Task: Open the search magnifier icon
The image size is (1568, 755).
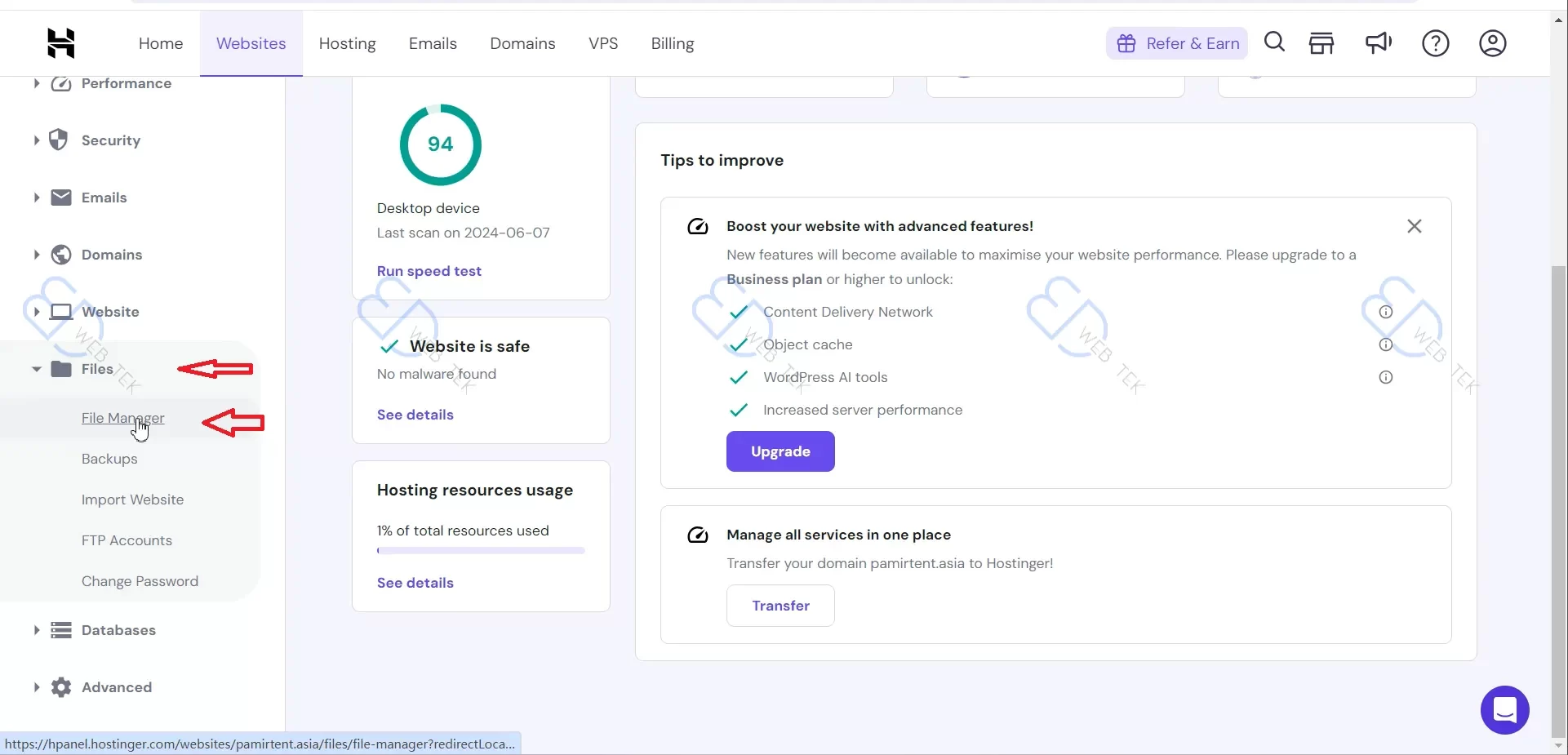Action: [1274, 42]
